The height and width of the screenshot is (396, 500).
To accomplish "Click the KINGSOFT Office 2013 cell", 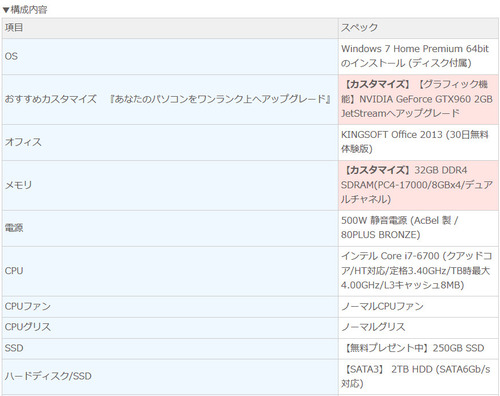I will pos(418,142).
